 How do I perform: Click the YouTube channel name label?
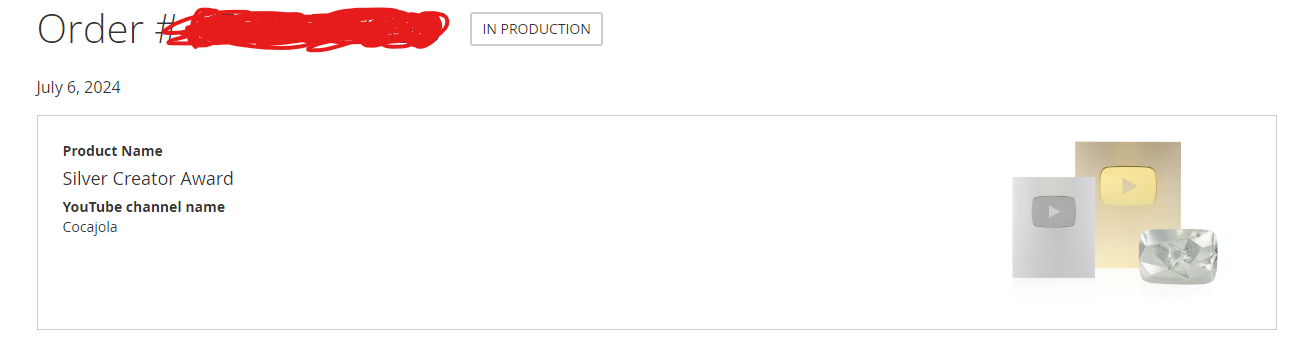tap(143, 207)
